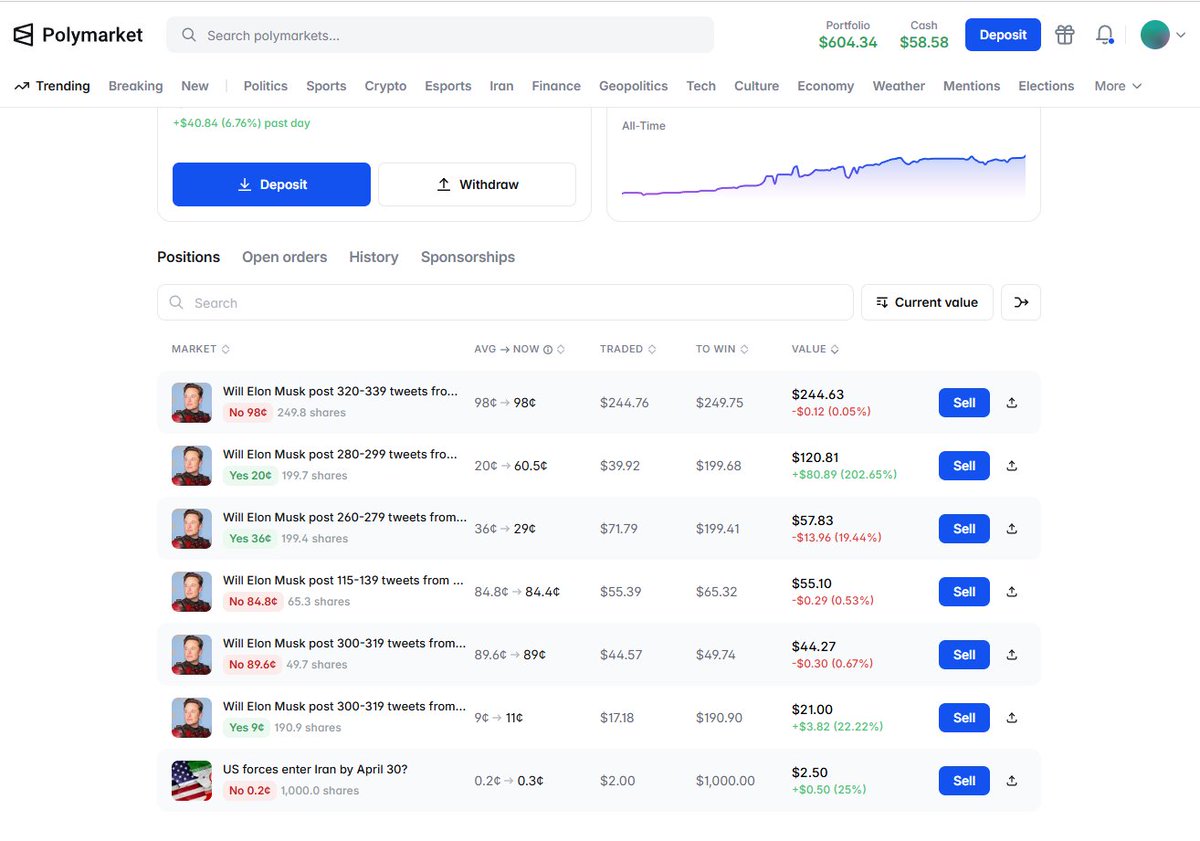Open the US forces Iran flag thumbnail
Screen dimensions: 1200x841
click(x=192, y=781)
